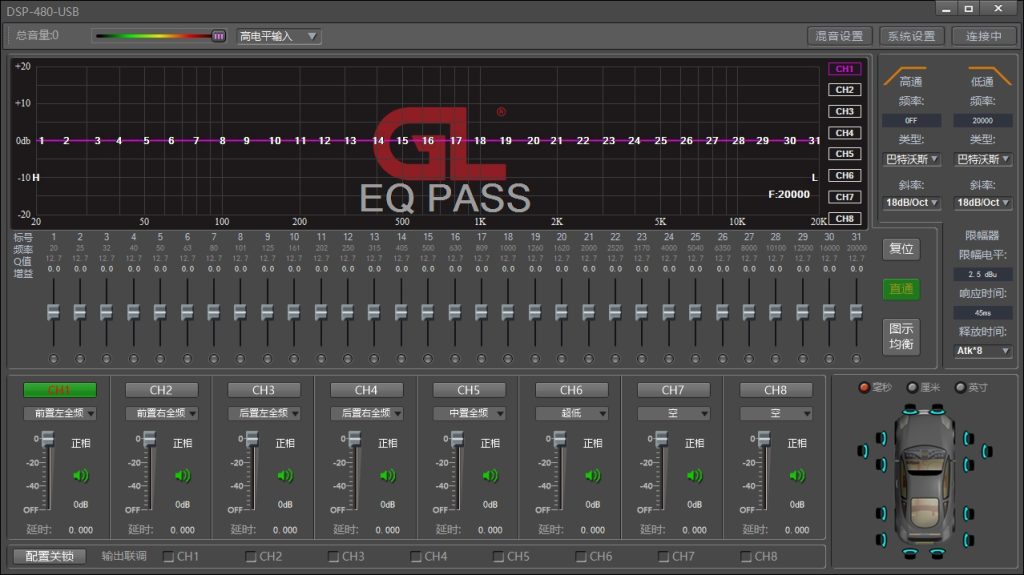
Task: Open the high-pass 18dB/Oct slope dropdown
Action: coord(912,203)
